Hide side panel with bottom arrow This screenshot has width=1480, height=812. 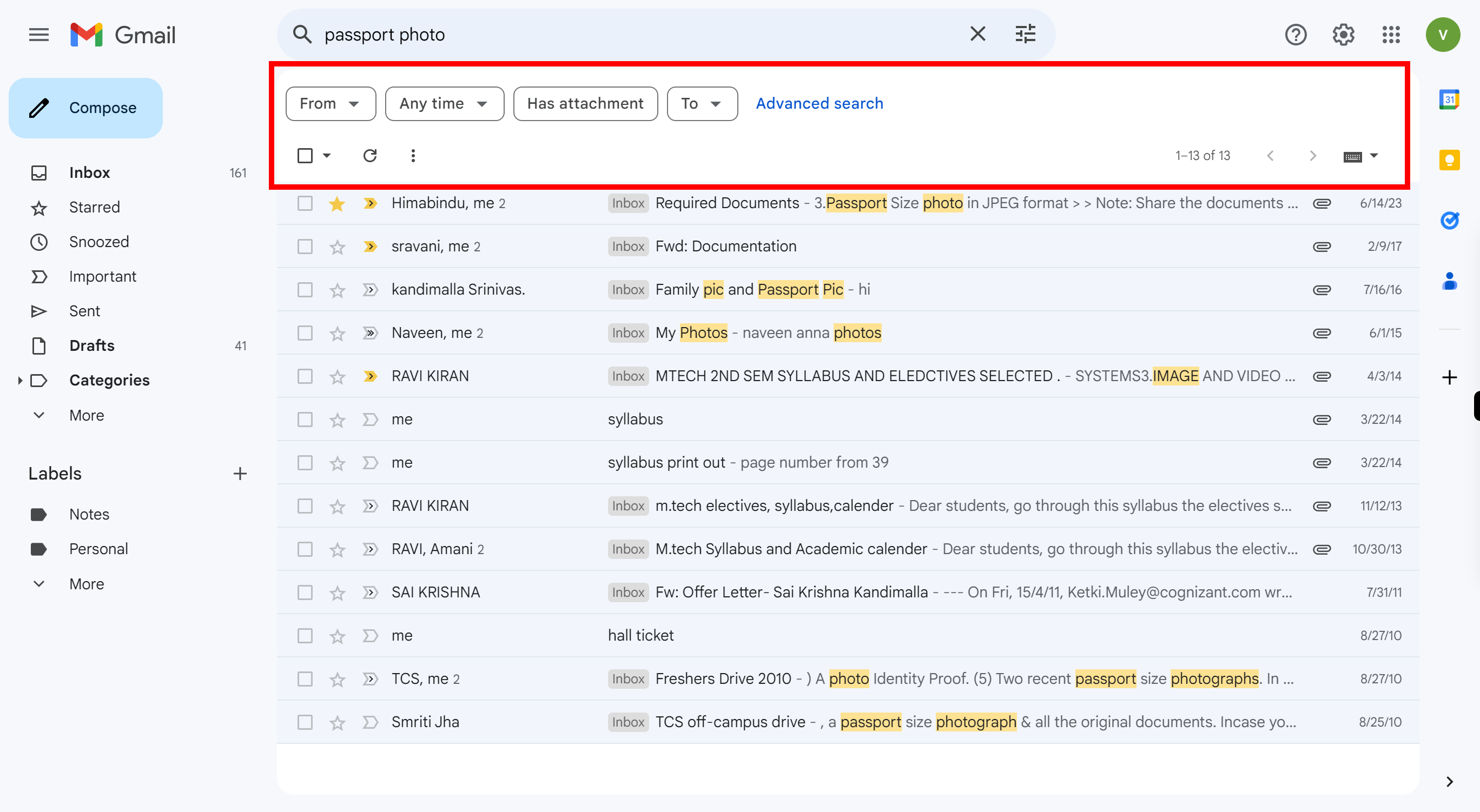click(x=1449, y=782)
